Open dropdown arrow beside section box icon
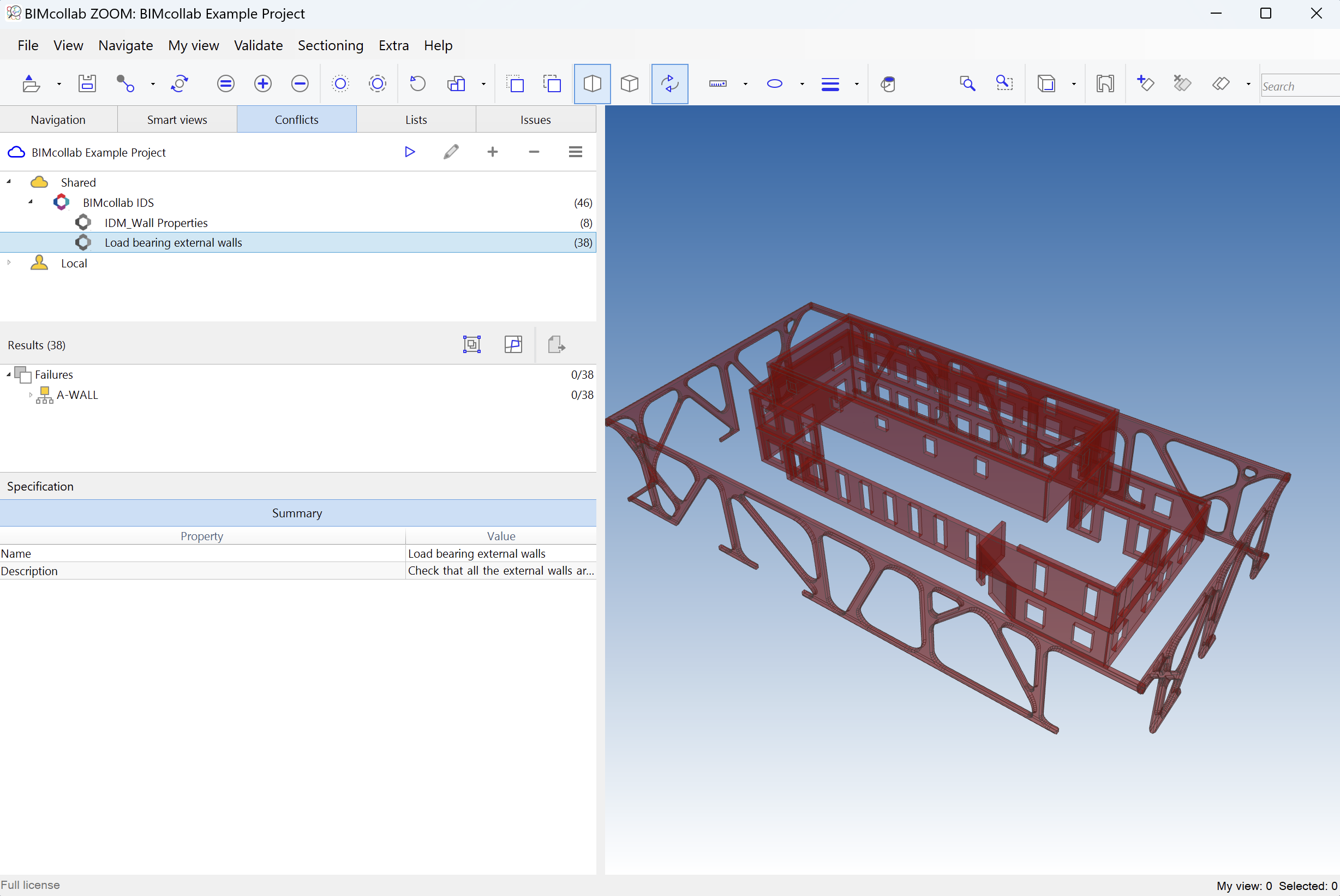The width and height of the screenshot is (1340, 896). tap(1074, 85)
